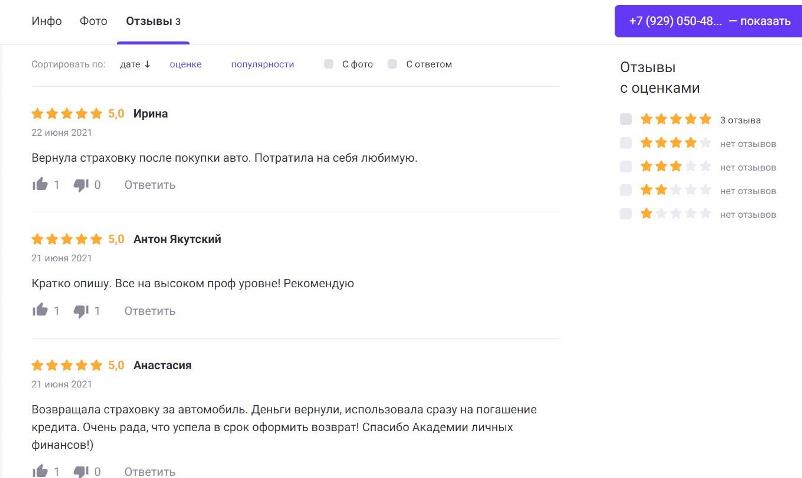Dislike Антон Якутский's review with thumbs down
Screen dimensions: 802x478
coord(81,311)
